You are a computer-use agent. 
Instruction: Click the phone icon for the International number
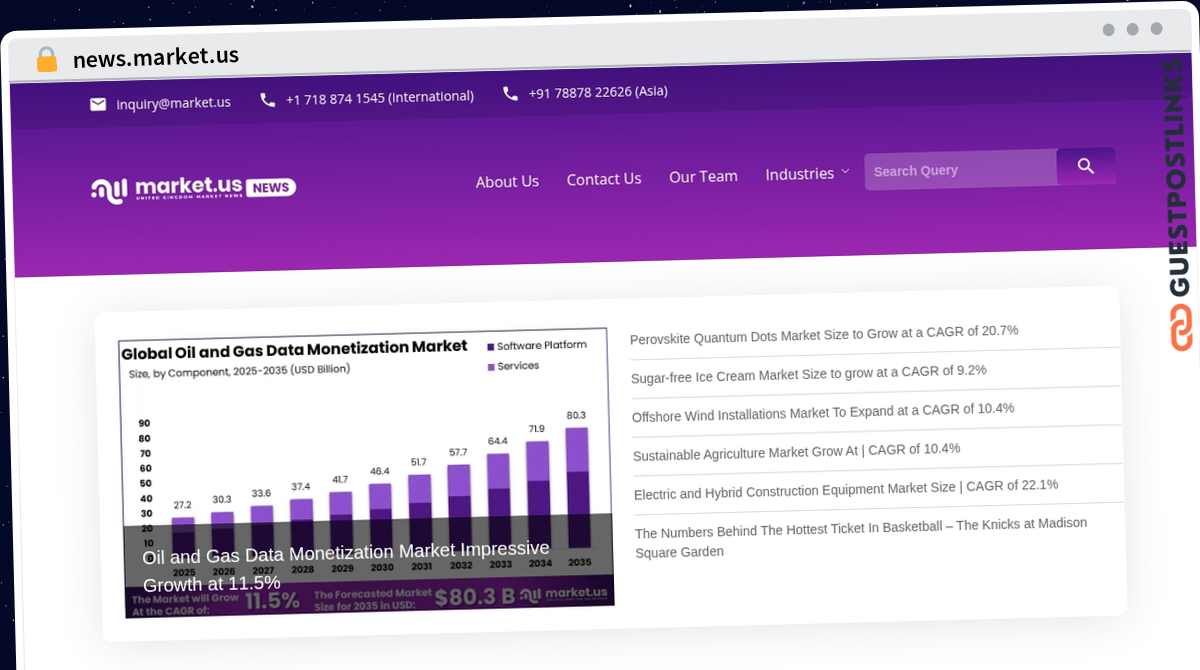pos(267,99)
